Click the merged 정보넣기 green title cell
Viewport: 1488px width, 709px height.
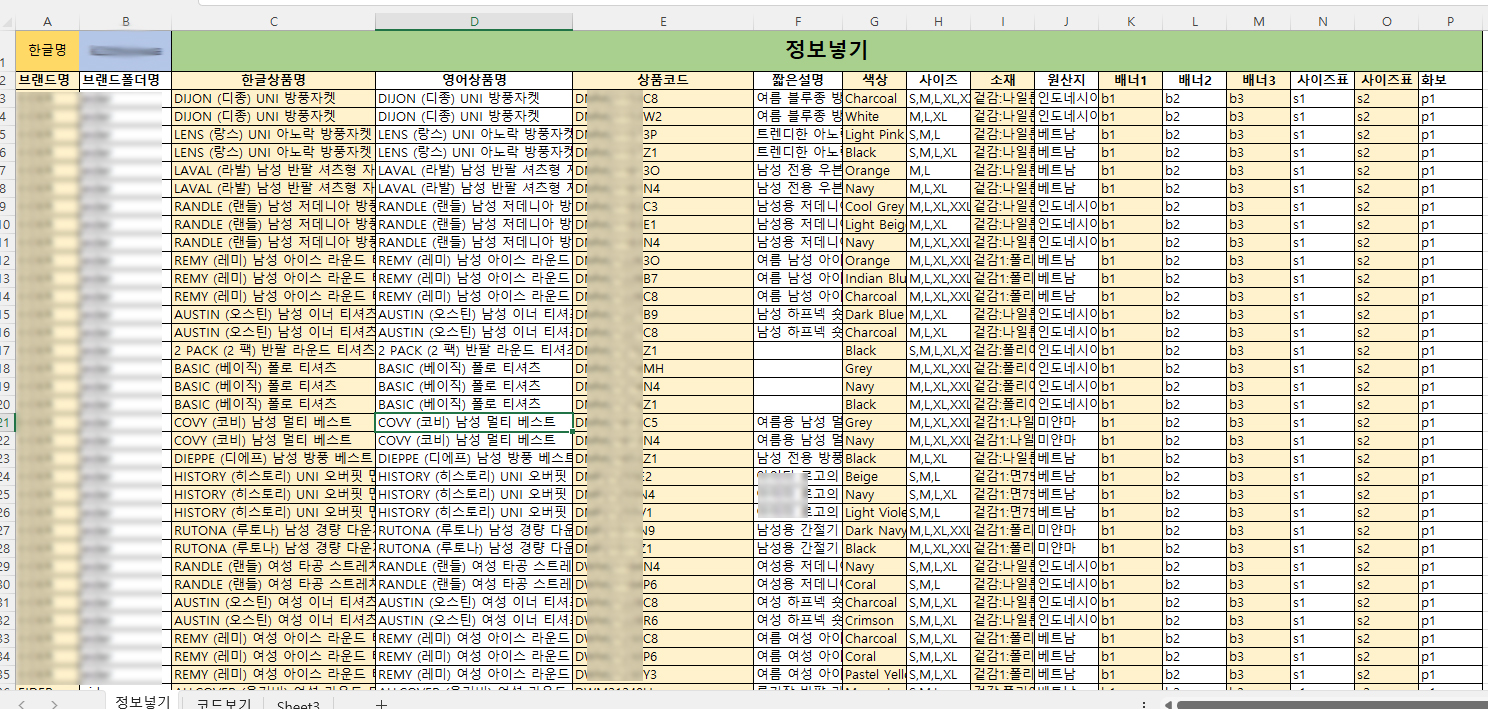point(826,50)
